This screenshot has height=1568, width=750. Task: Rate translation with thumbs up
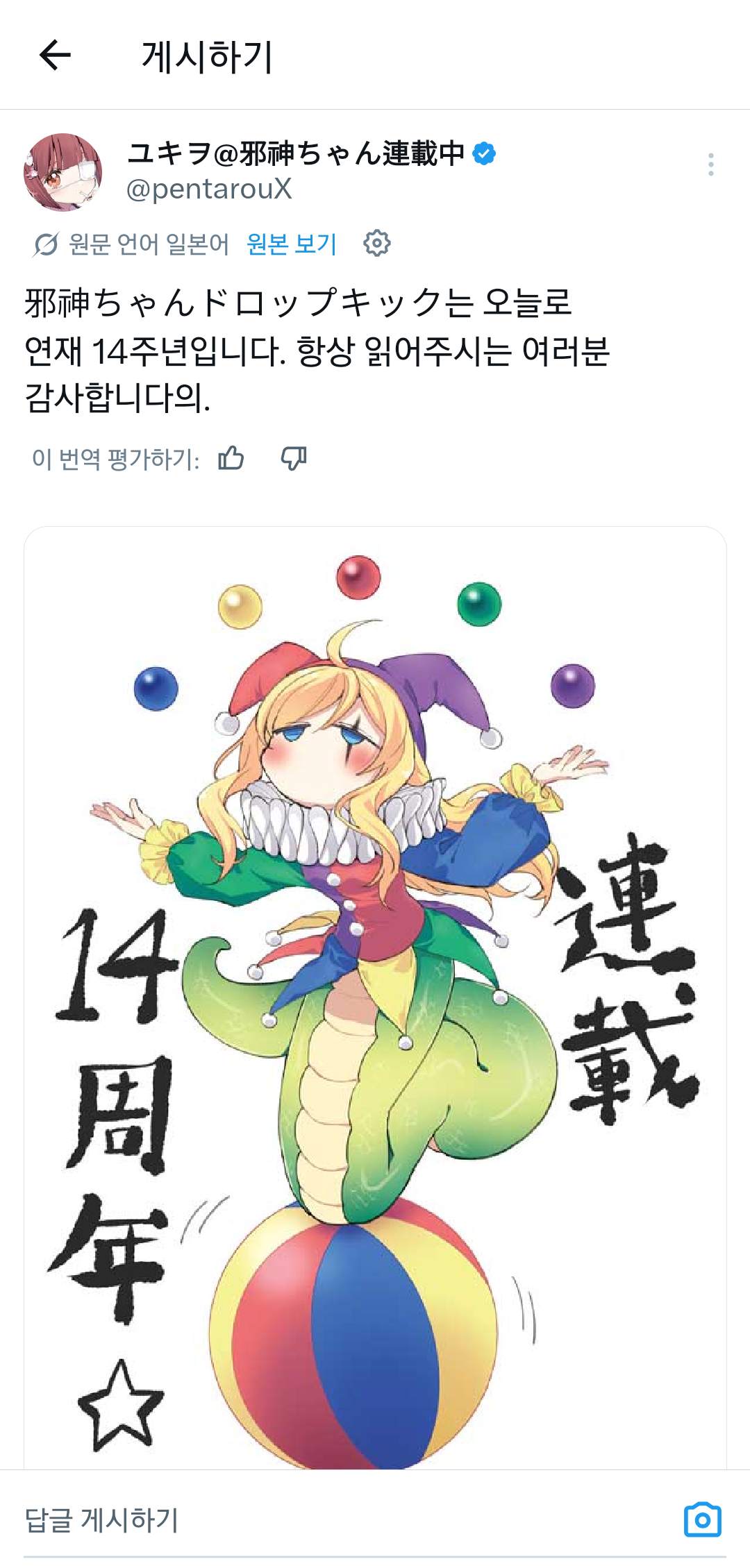231,459
